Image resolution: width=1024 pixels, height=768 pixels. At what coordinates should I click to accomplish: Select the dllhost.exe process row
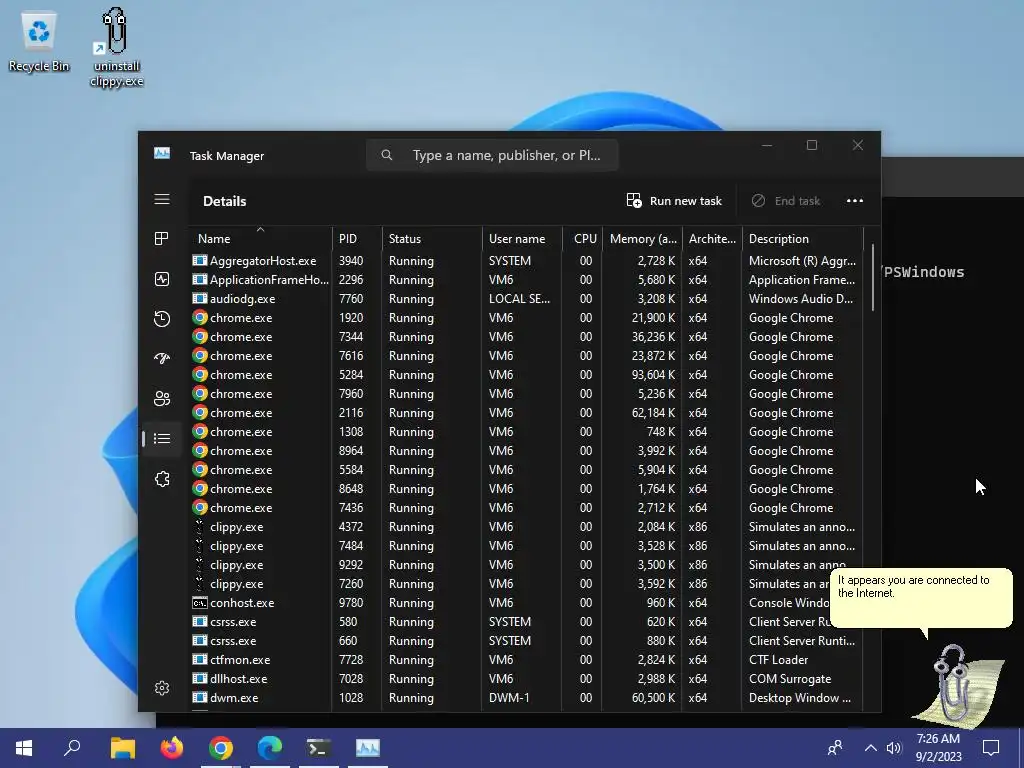coord(526,679)
